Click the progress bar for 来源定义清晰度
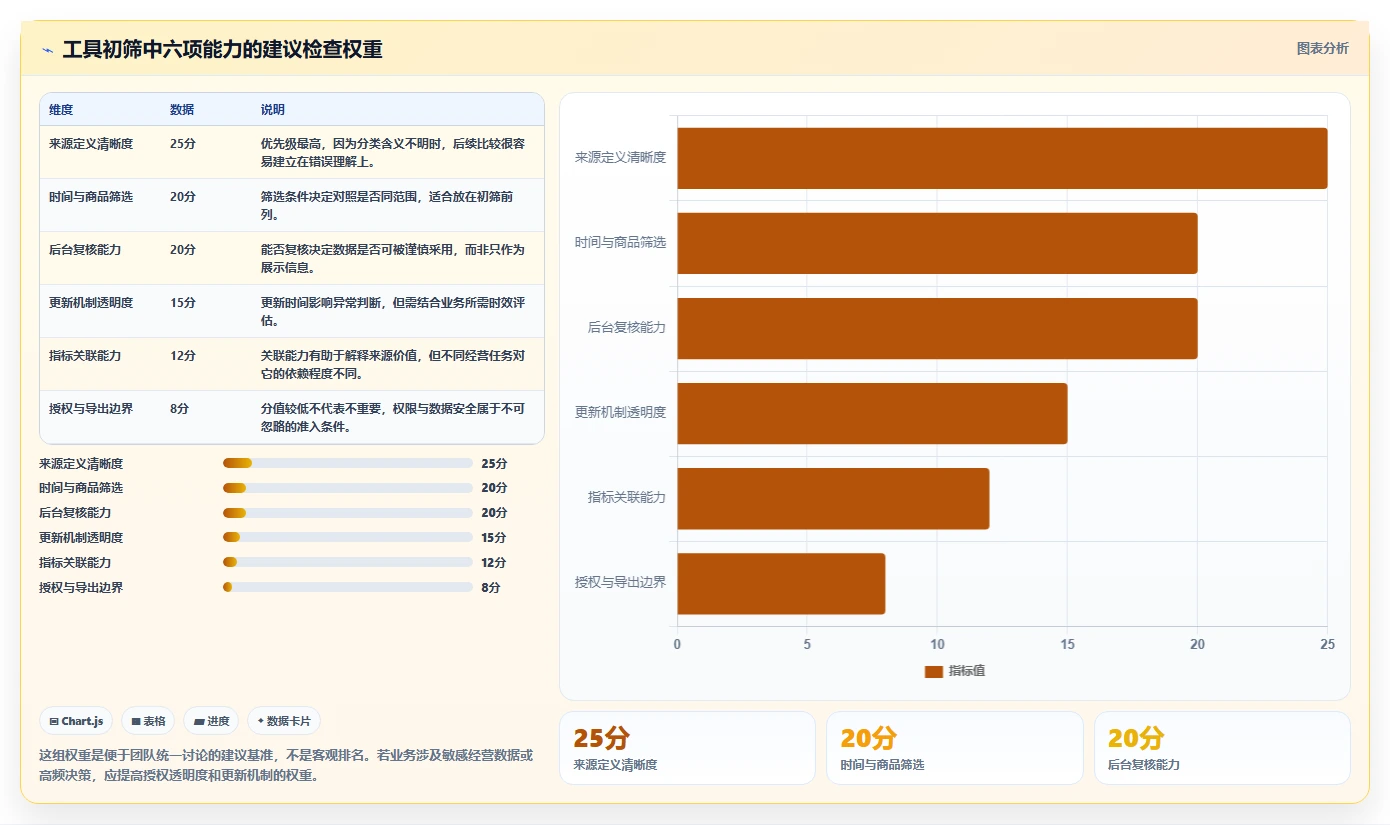The image size is (1390, 825). (347, 463)
